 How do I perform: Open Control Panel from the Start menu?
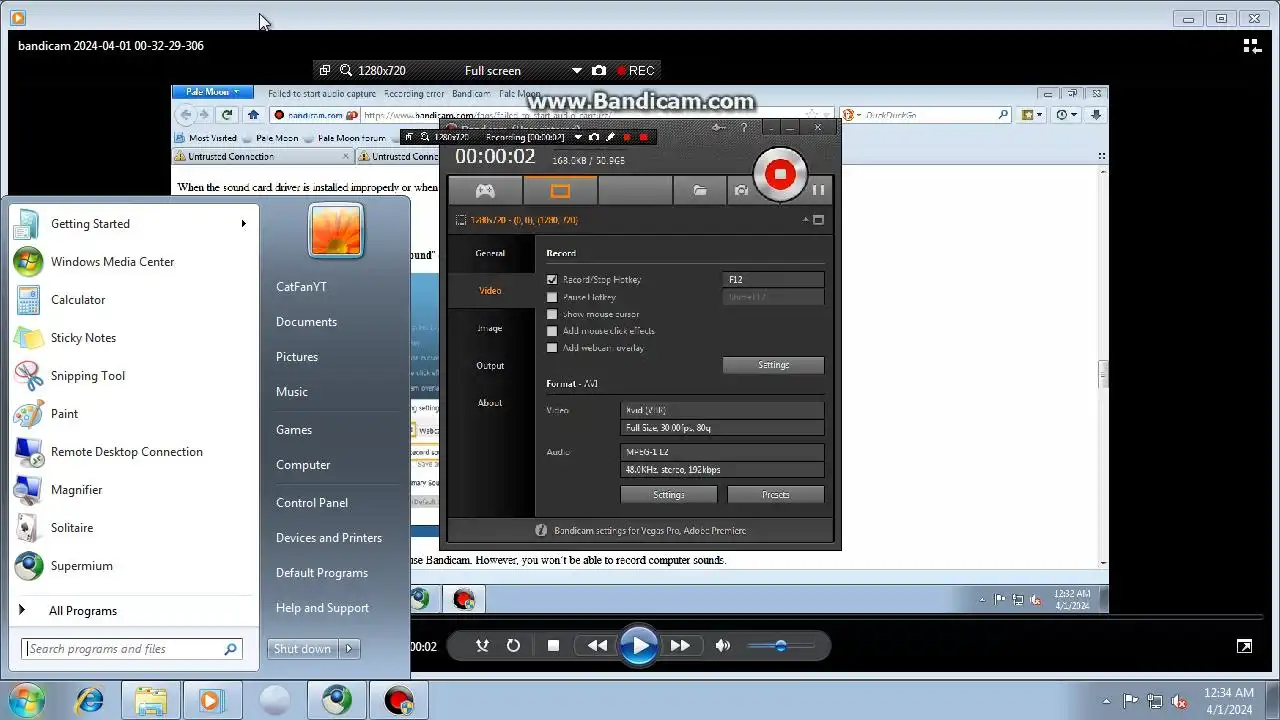312,503
